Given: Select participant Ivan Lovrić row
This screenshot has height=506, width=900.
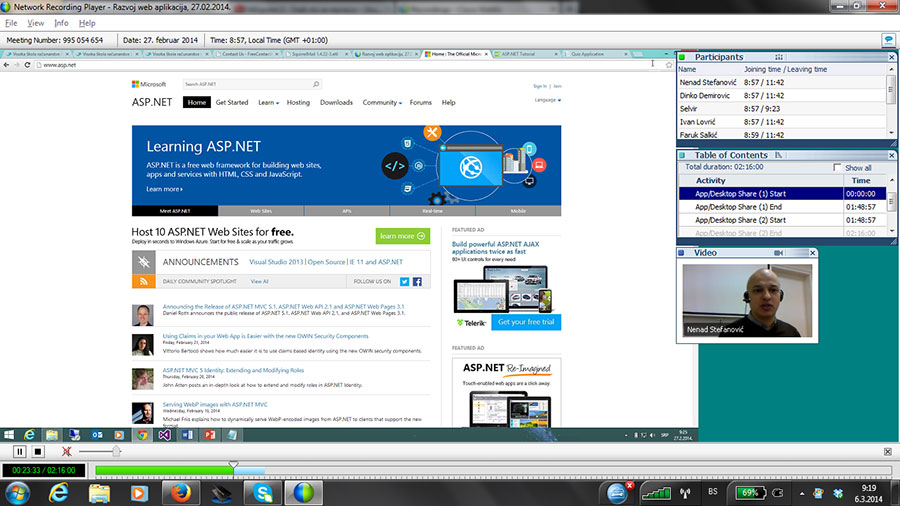Looking at the screenshot, I should 782,122.
